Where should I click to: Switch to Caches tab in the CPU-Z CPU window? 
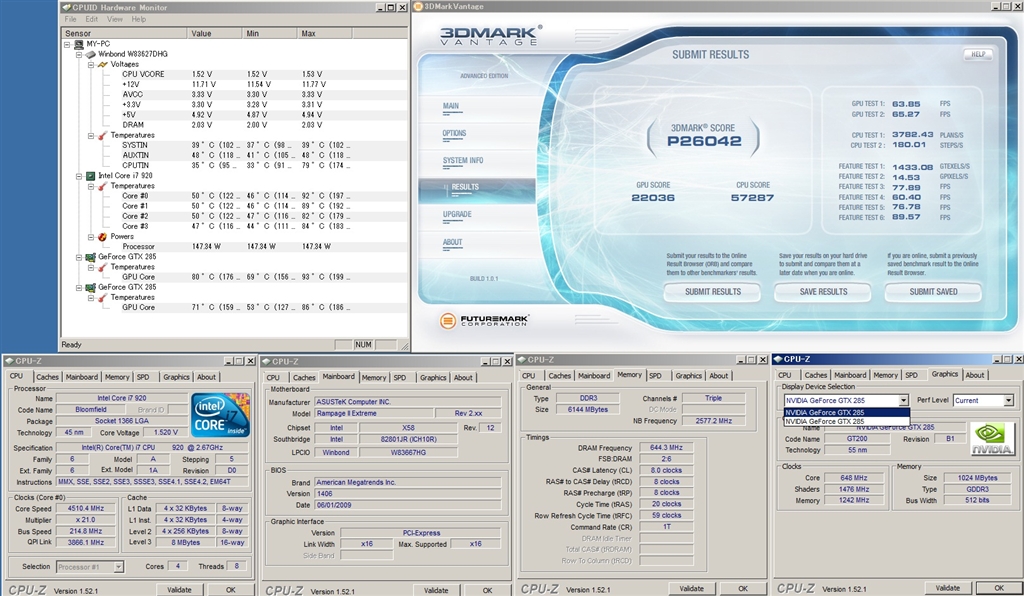[47, 377]
